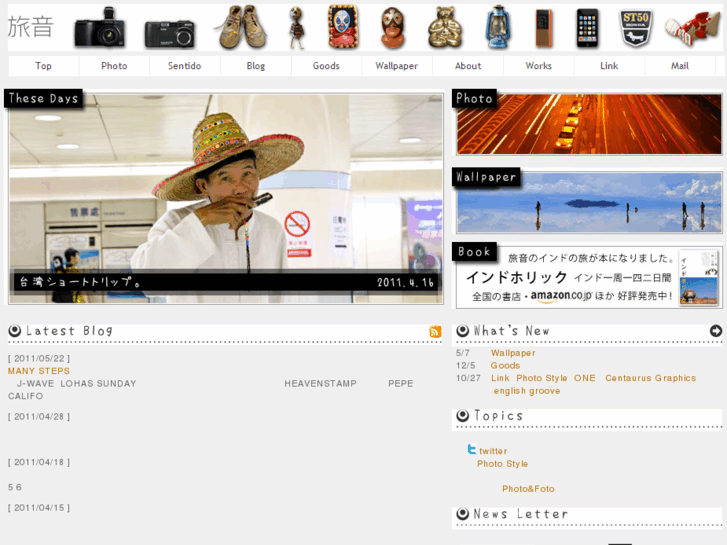Click the Goods link in What's New

click(505, 365)
